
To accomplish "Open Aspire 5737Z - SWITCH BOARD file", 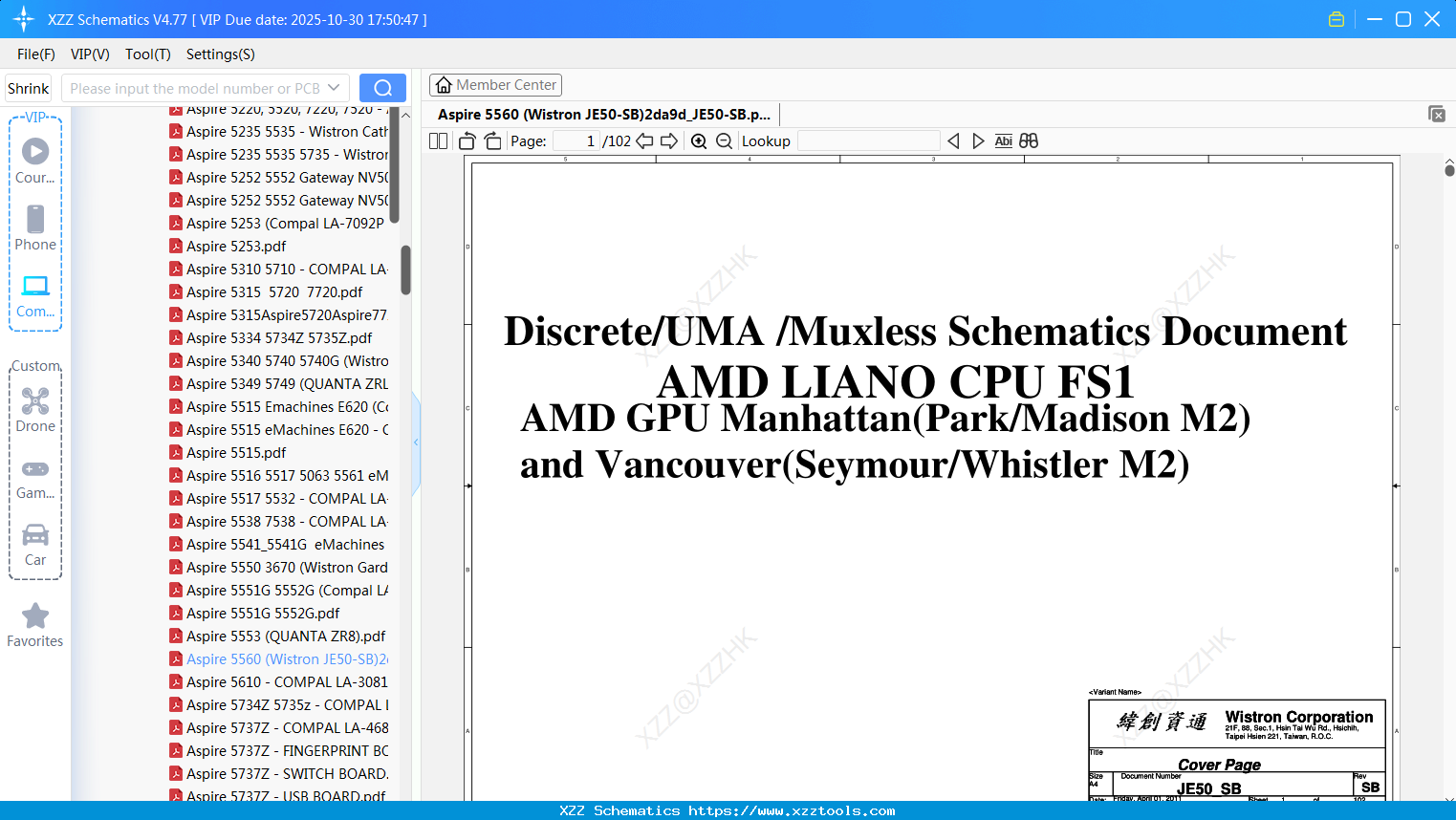I will (x=287, y=774).
